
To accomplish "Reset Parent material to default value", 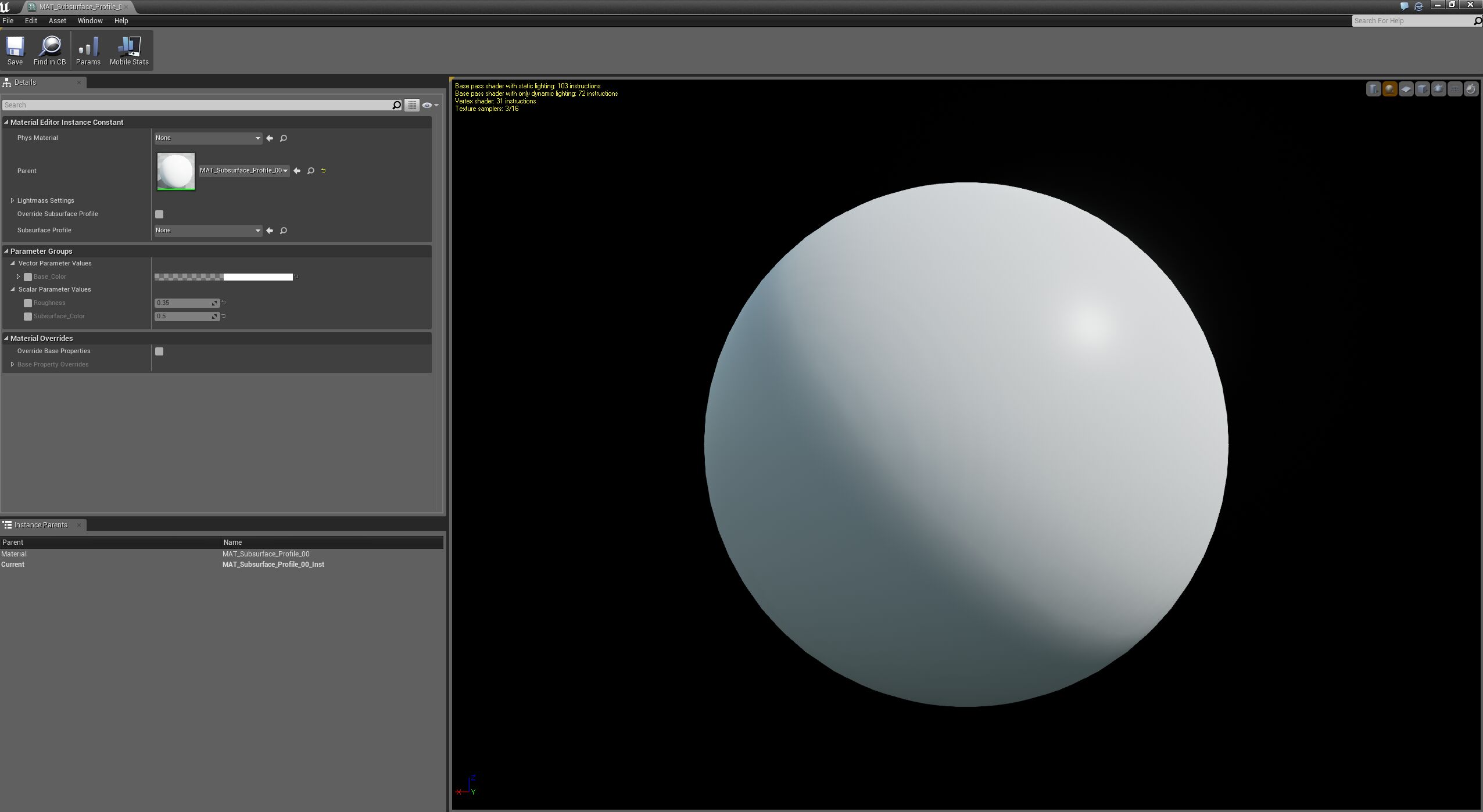I will 323,171.
